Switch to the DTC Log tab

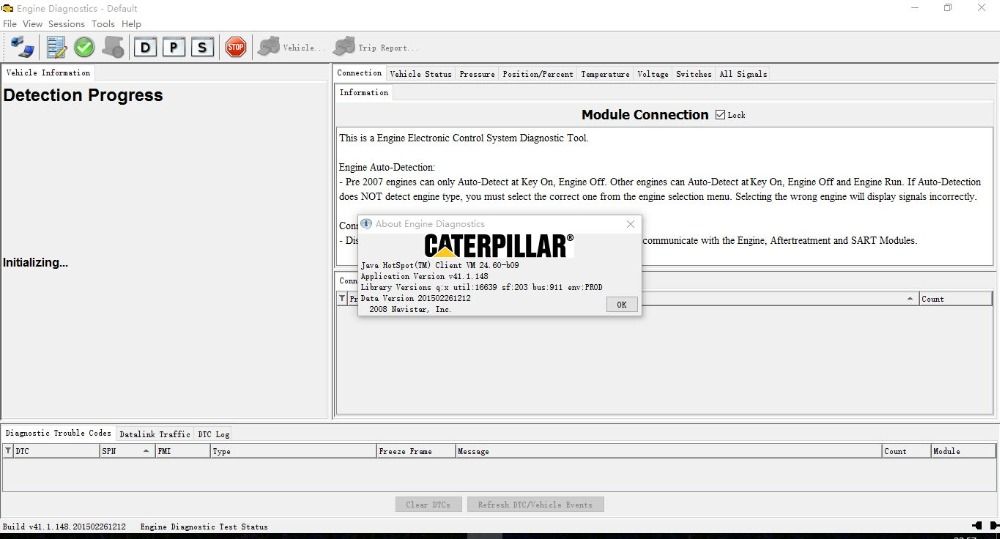(214, 434)
